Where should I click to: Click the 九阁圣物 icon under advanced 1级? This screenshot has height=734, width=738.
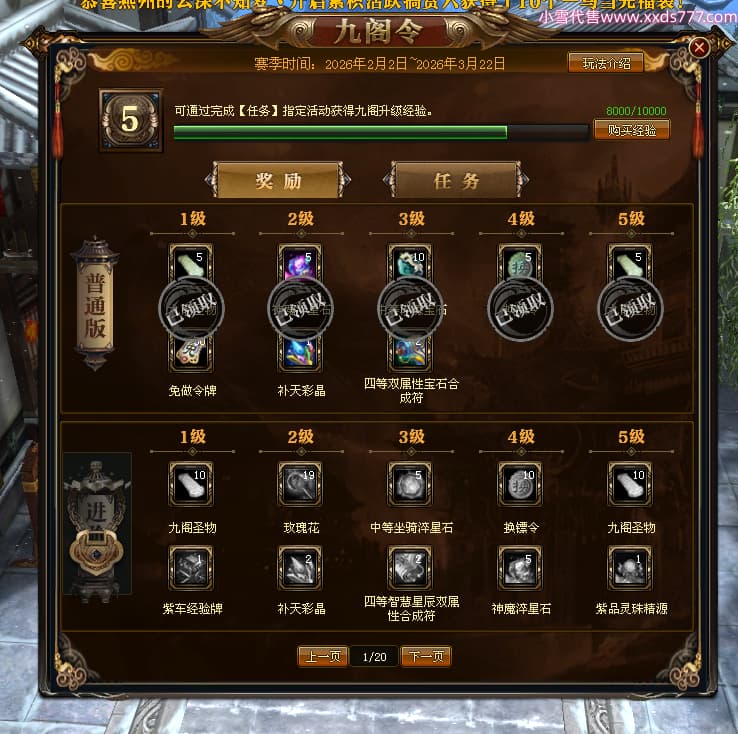[x=191, y=484]
